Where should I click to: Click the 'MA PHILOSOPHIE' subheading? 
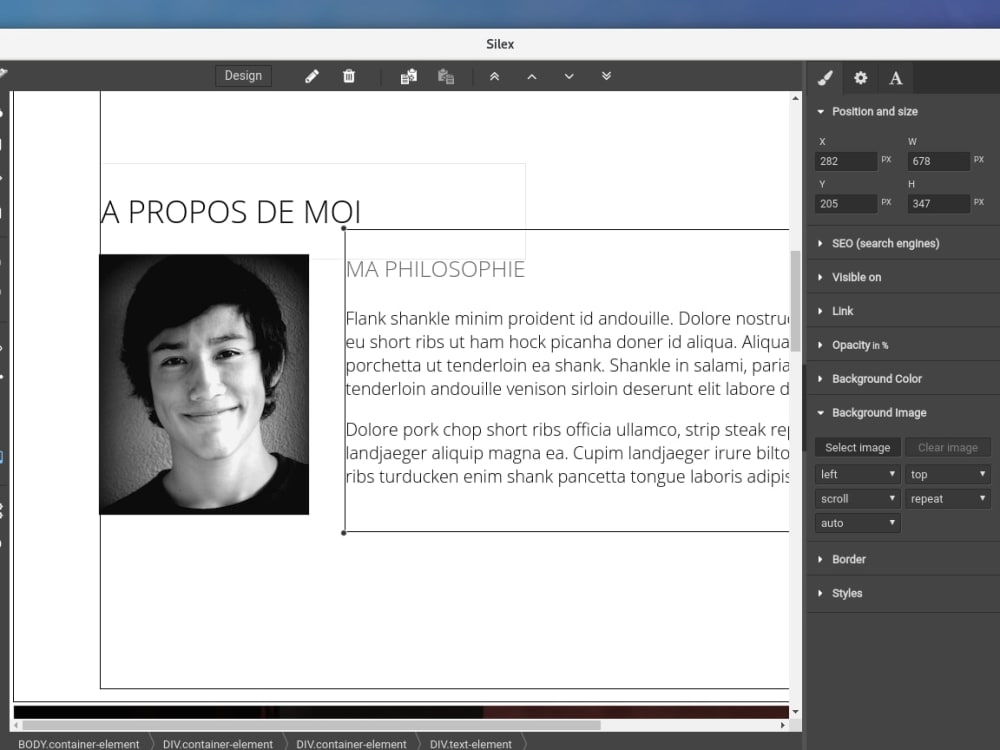[436, 270]
